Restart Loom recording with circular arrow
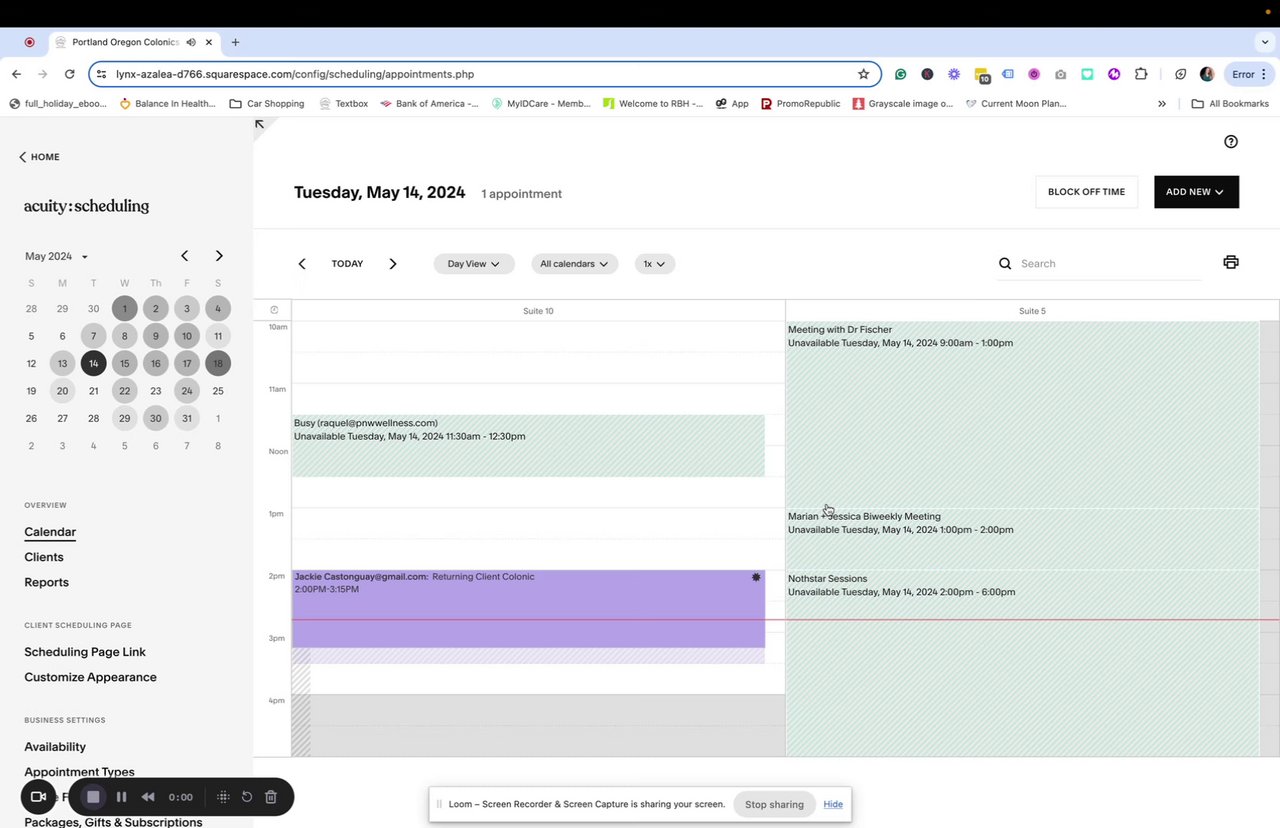 point(247,797)
